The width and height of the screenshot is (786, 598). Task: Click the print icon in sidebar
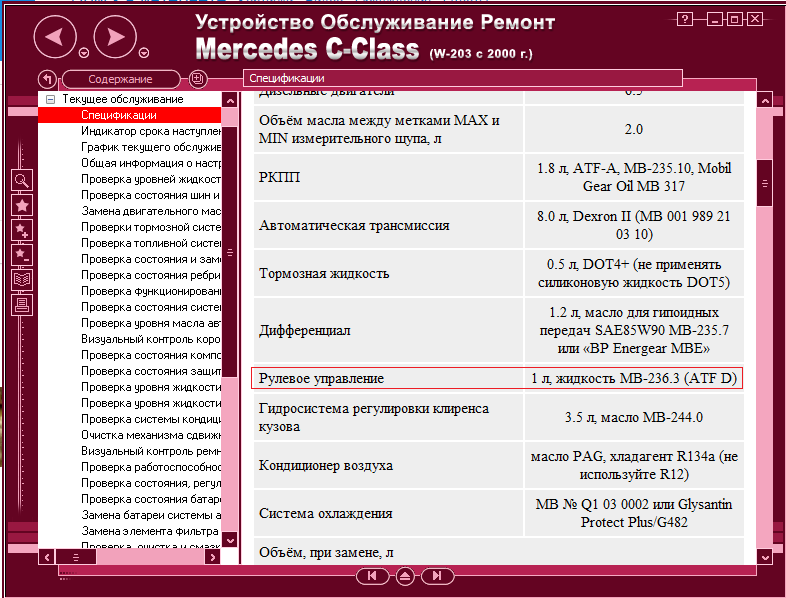click(x=22, y=304)
